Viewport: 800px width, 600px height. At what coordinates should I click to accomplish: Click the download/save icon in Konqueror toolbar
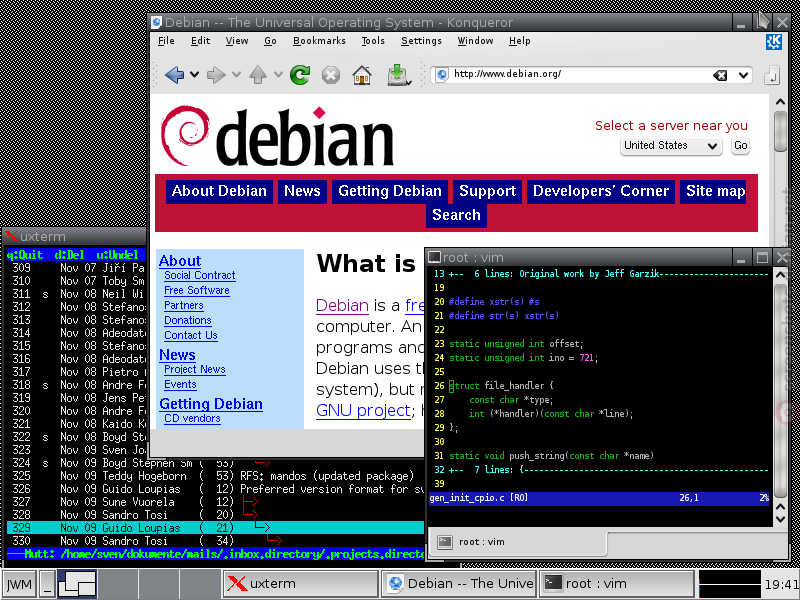[398, 75]
